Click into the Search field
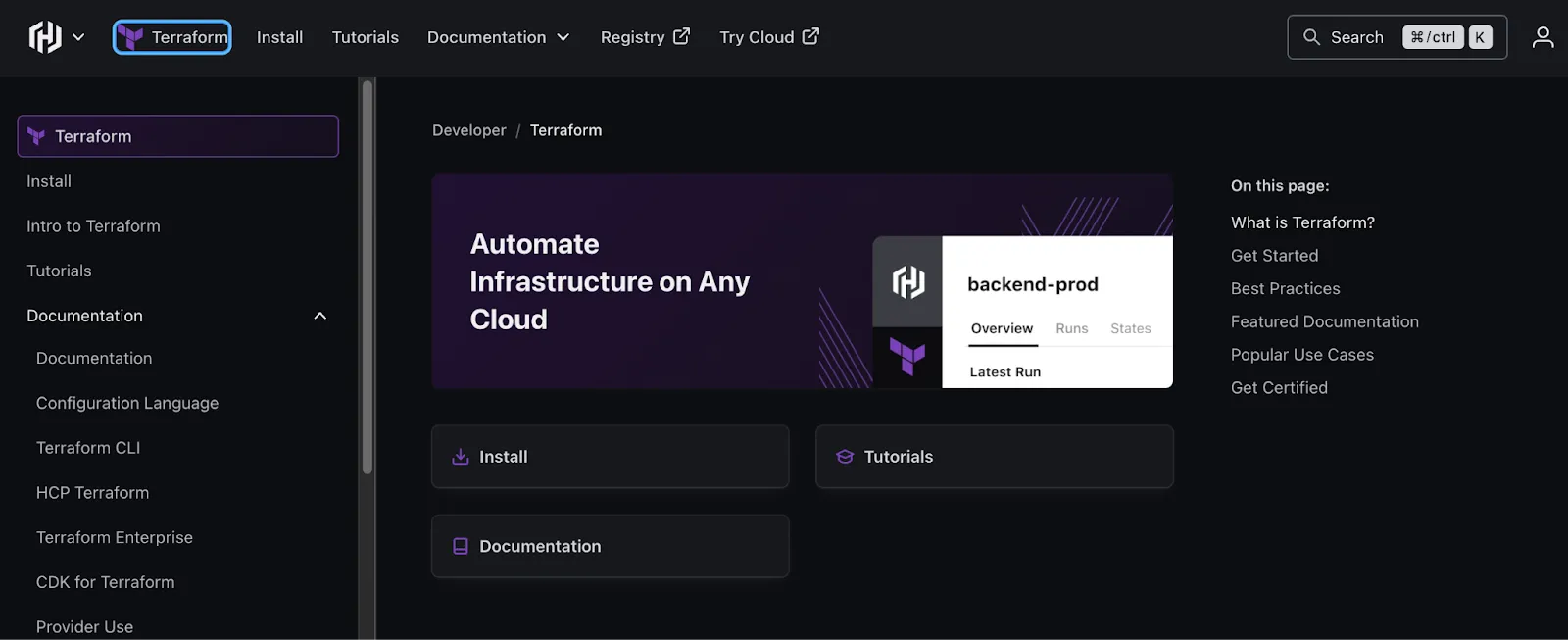The image size is (1568, 640). point(1396,37)
